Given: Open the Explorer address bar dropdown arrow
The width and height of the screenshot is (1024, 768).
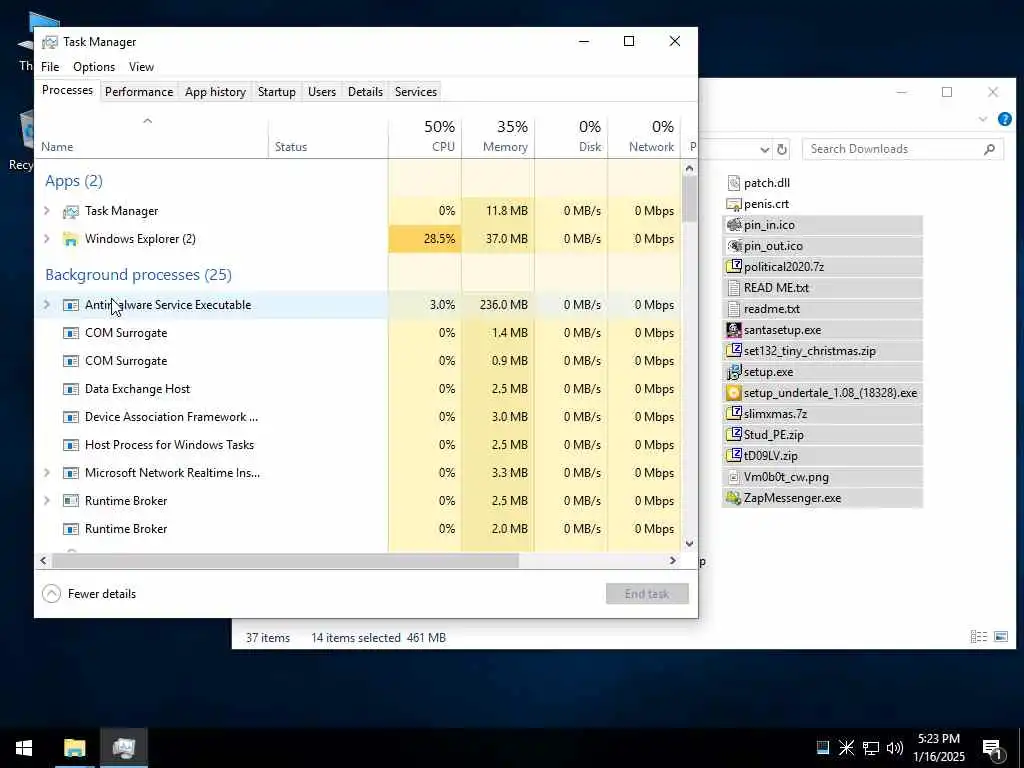Looking at the screenshot, I should click(x=765, y=150).
